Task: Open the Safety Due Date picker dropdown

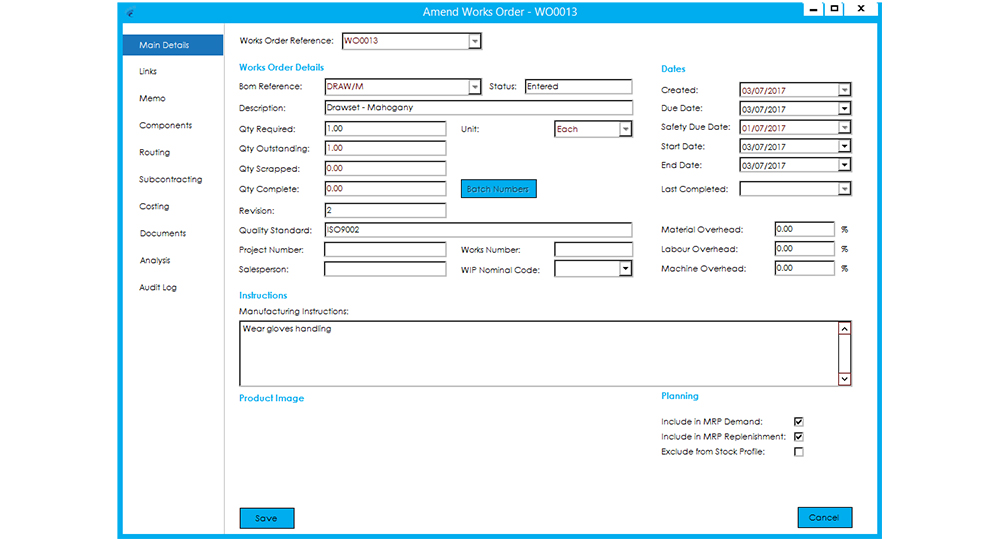Action: pyautogui.click(x=844, y=128)
